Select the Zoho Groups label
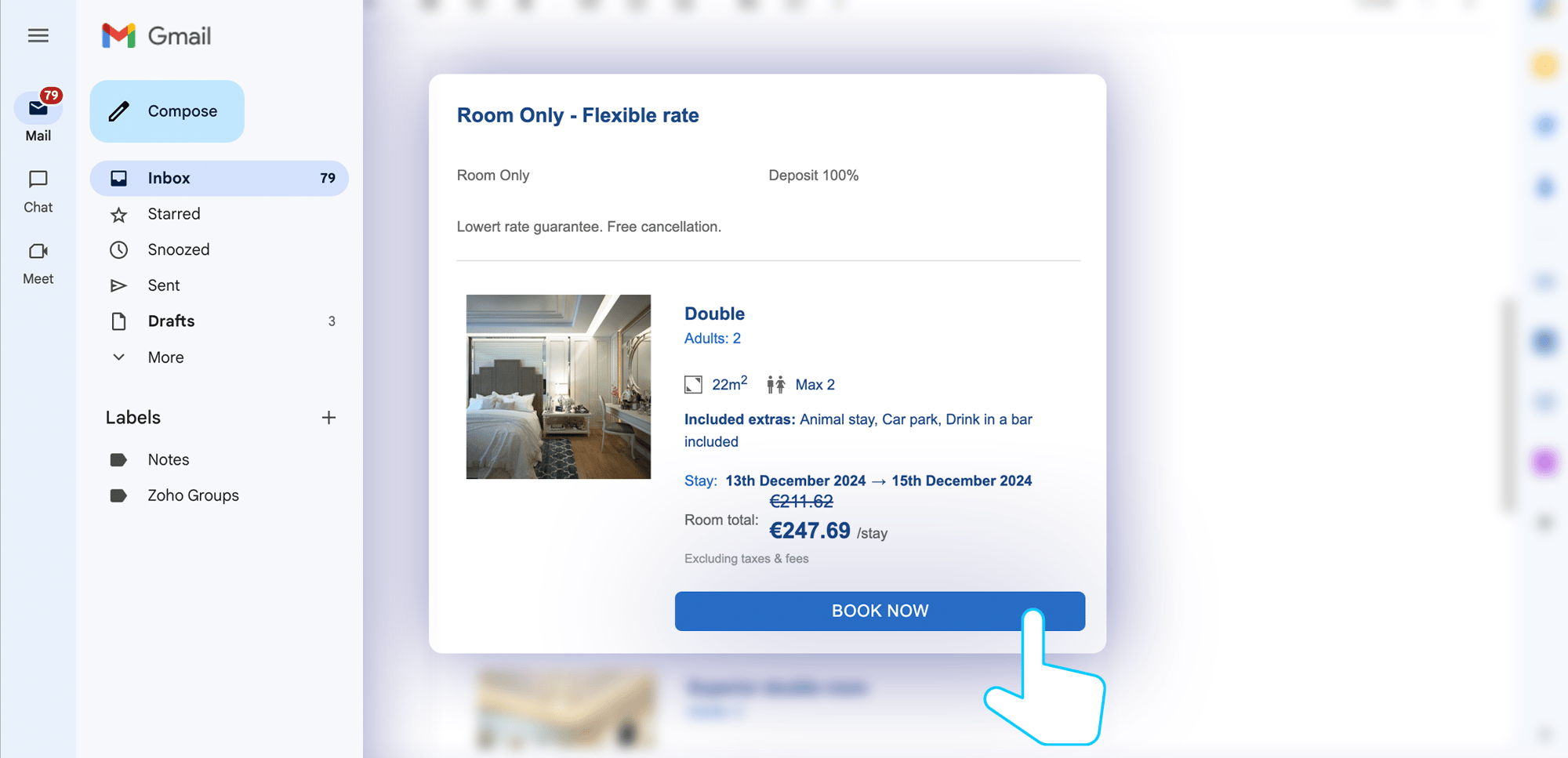1568x758 pixels. (193, 495)
